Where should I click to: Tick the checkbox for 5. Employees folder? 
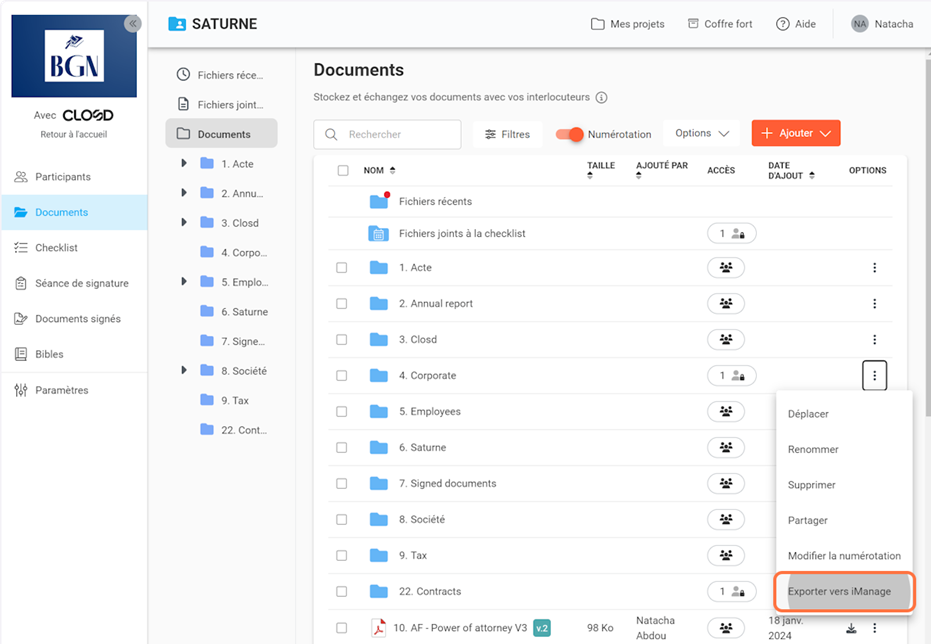[342, 412]
